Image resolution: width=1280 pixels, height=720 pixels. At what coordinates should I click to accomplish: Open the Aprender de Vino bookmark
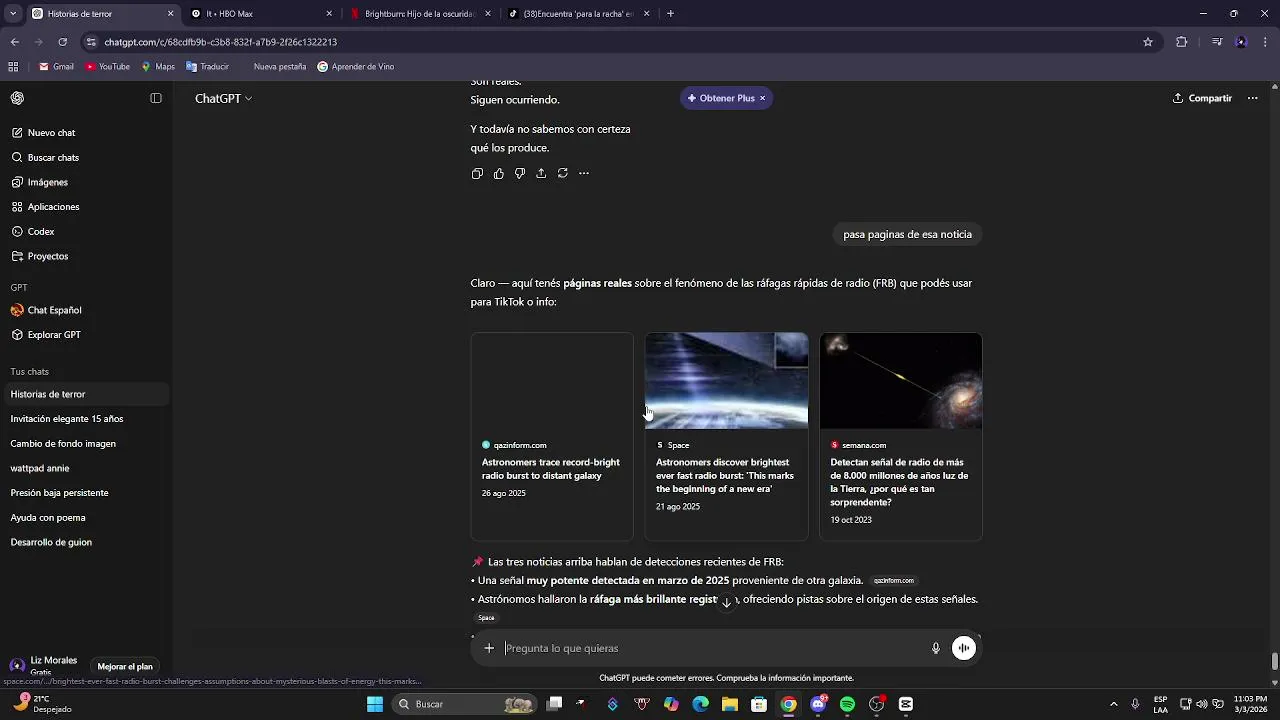pyautogui.click(x=356, y=67)
